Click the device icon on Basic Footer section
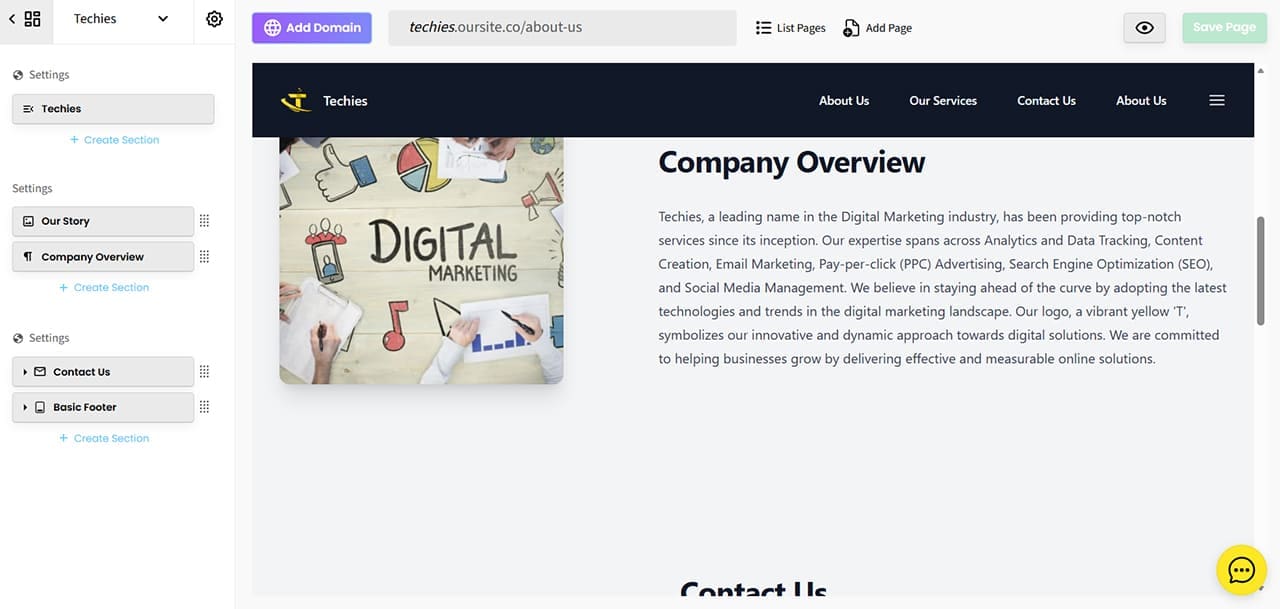1280x609 pixels. click(x=40, y=407)
